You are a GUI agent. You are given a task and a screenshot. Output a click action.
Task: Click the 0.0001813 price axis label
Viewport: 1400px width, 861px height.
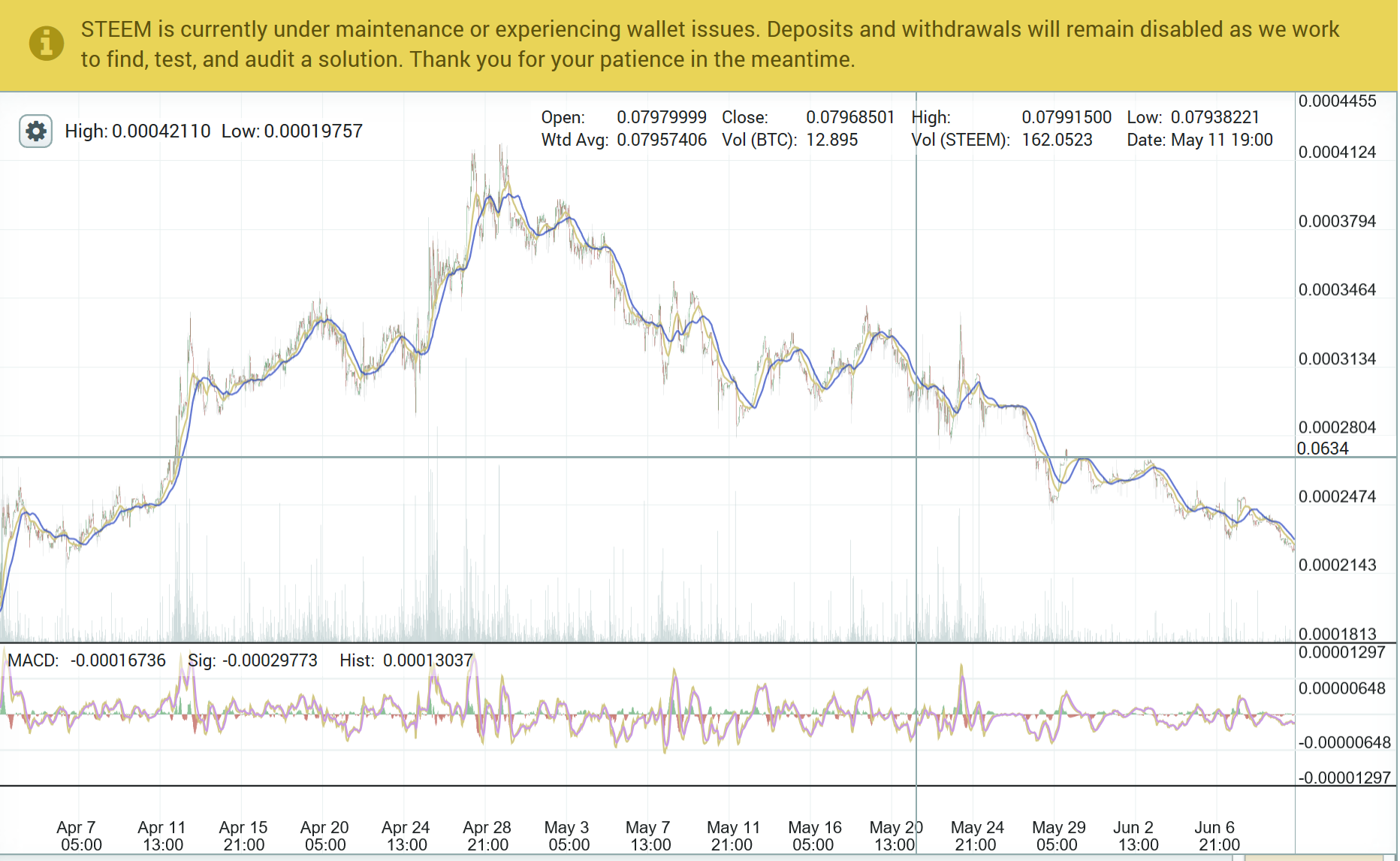tap(1338, 634)
